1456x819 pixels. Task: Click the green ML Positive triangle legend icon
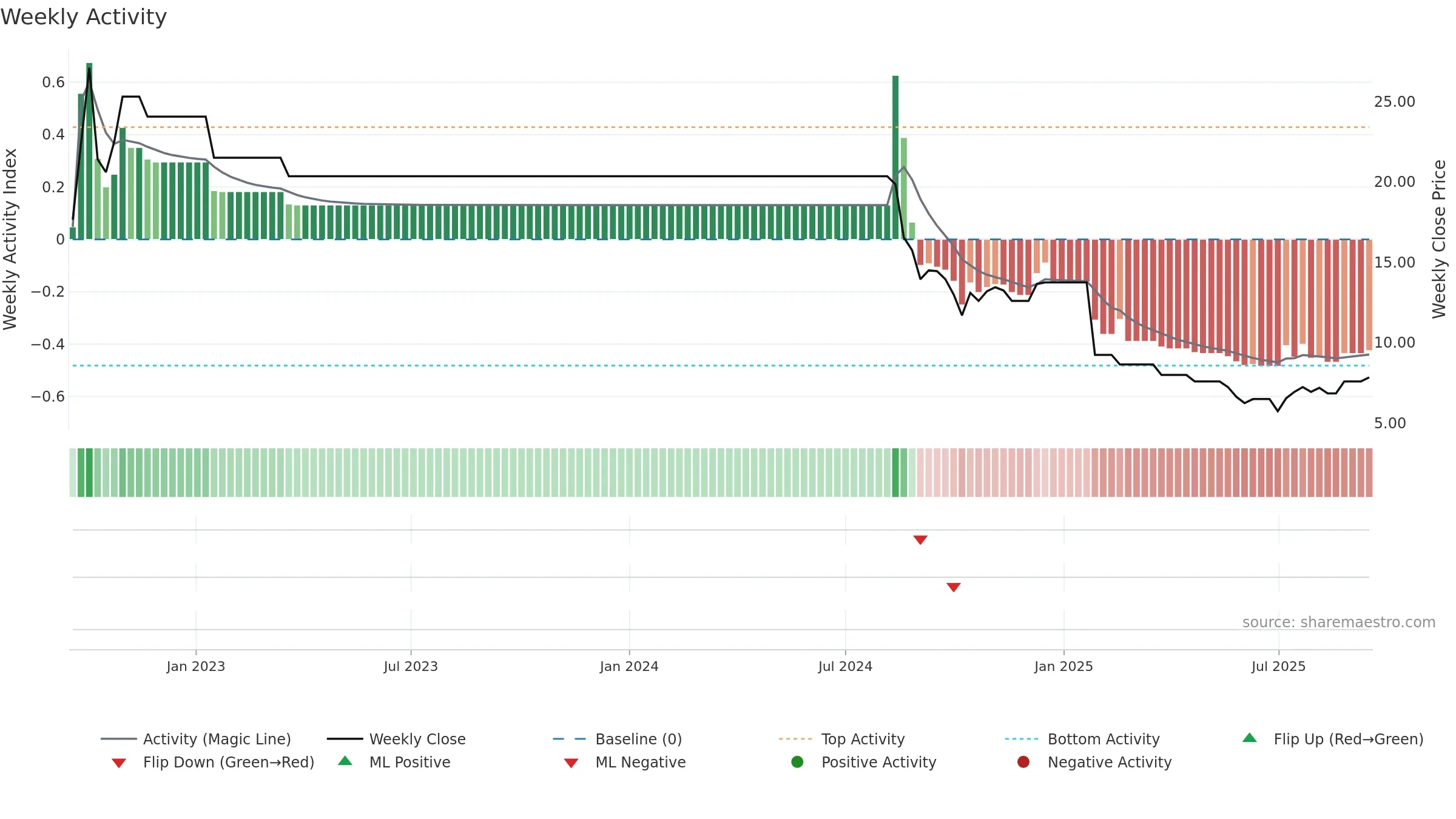pos(345,761)
